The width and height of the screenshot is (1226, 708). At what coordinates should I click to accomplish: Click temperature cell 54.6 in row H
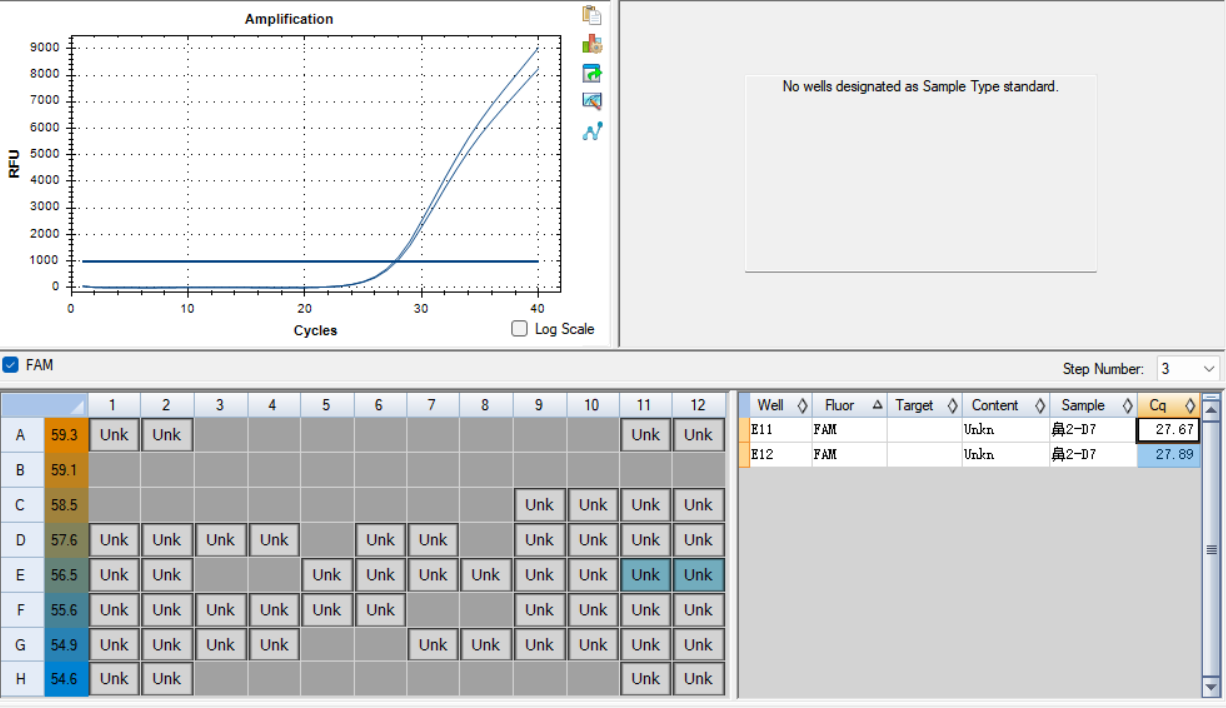click(x=66, y=679)
